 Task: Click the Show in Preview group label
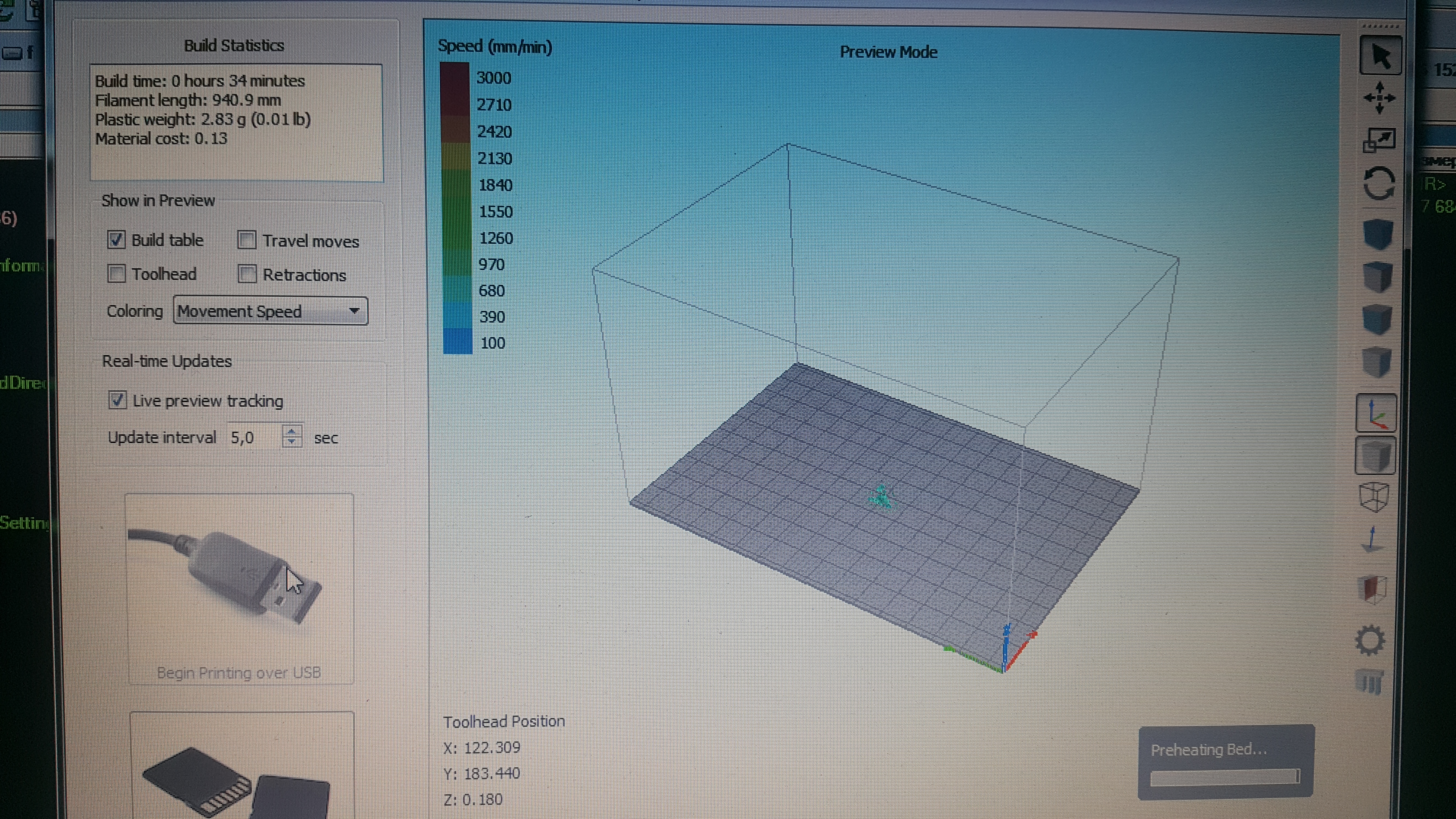158,200
